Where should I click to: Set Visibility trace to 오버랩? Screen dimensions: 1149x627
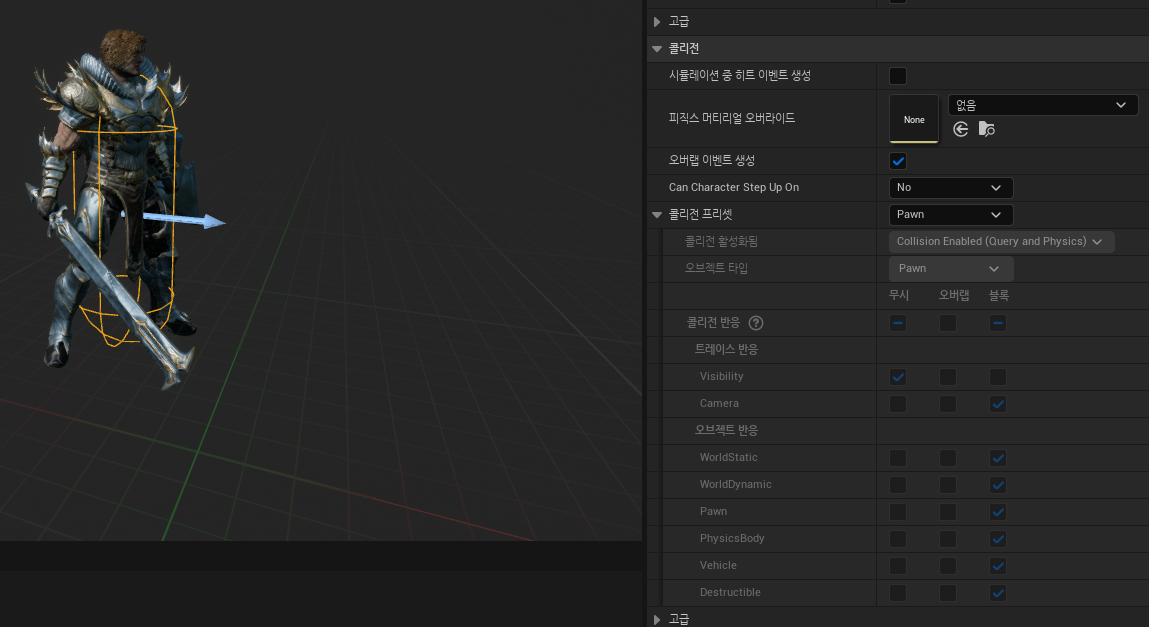947,377
